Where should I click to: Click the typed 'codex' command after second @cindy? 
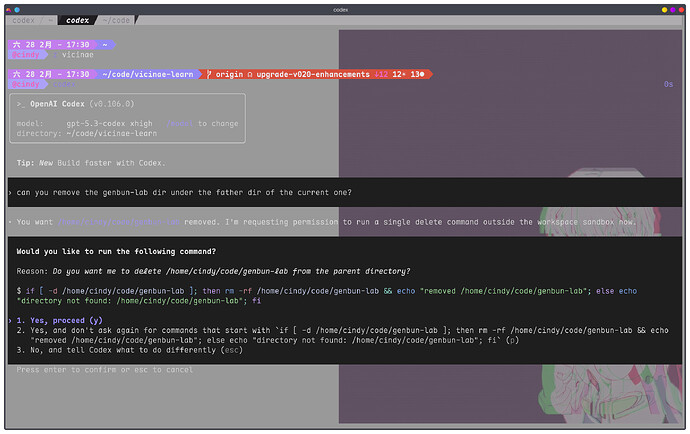(64, 84)
